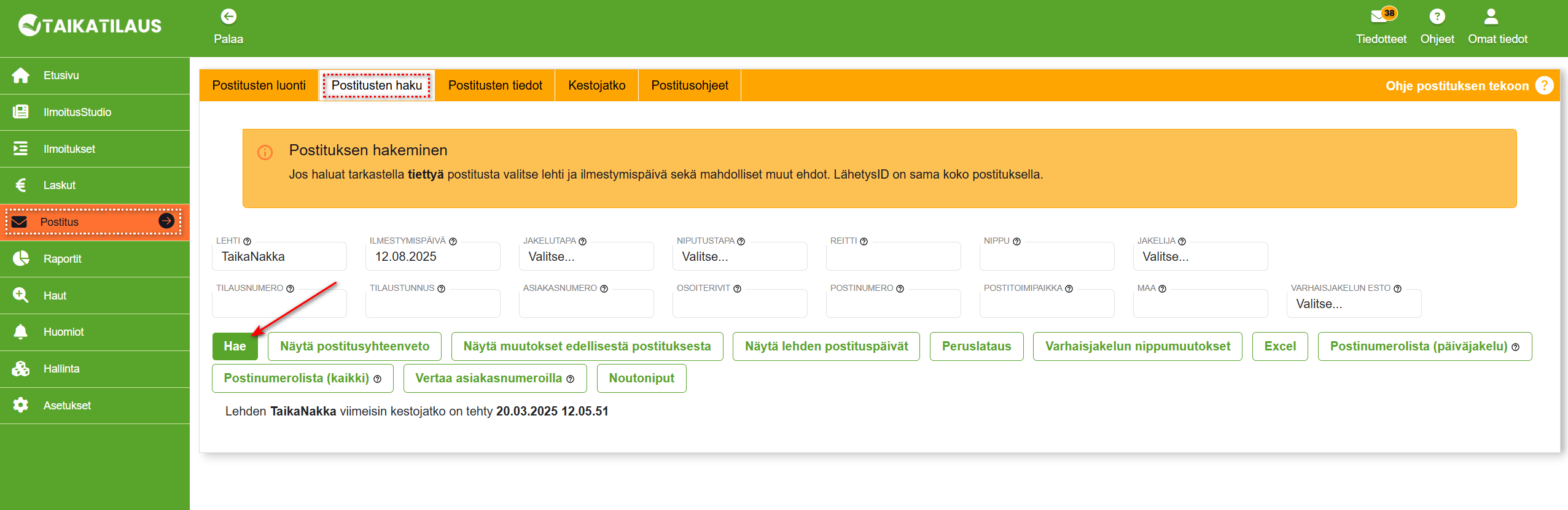Click the TaikaTilaus logo
The width and height of the screenshot is (1568, 510).
[90, 25]
